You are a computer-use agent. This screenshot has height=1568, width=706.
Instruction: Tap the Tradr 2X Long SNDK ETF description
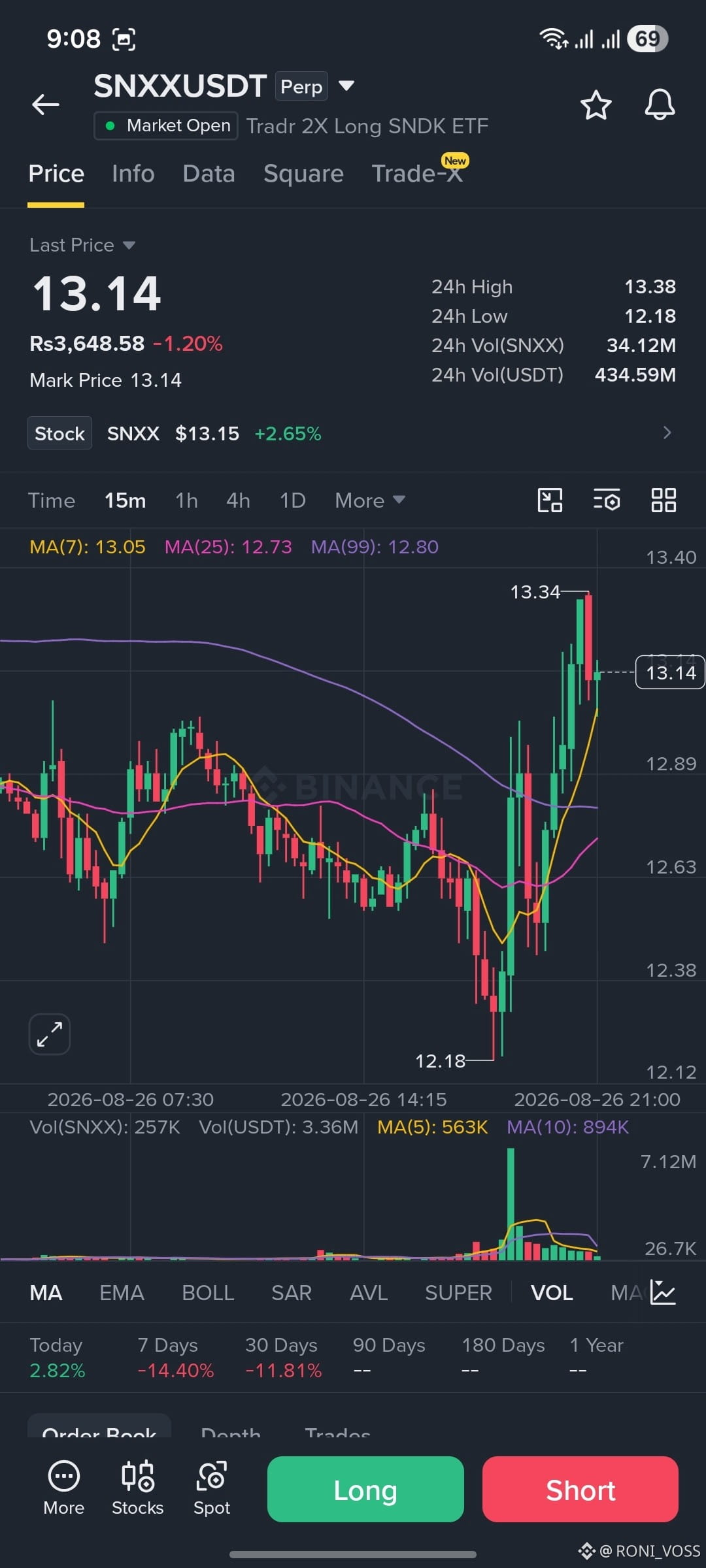[x=367, y=126]
